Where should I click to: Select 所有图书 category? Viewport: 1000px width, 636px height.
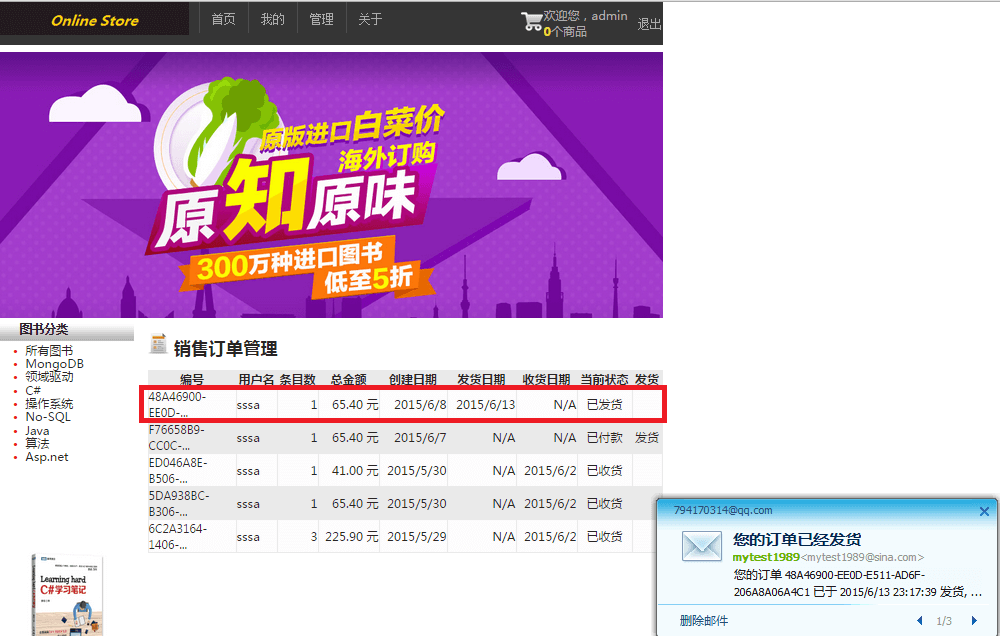point(49,350)
